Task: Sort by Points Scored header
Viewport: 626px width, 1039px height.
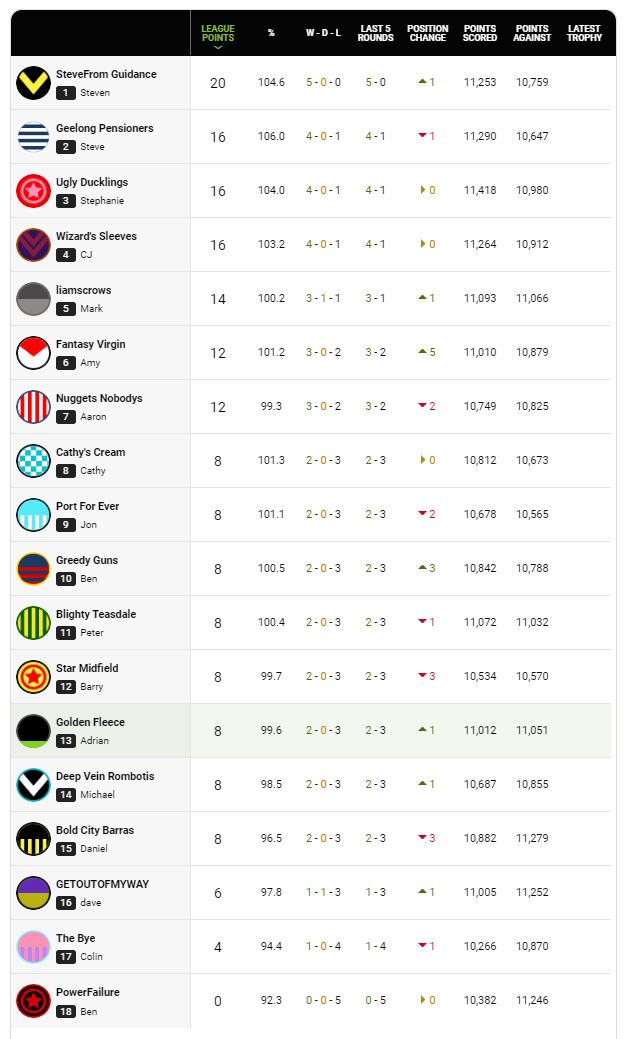Action: coord(480,33)
